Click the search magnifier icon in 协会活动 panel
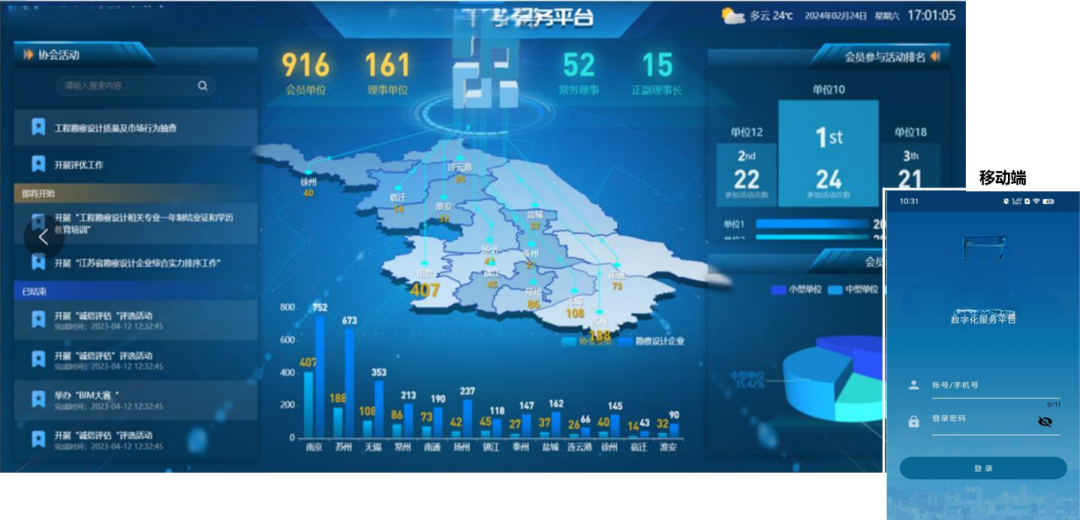Viewport: 1080px width, 520px height. 202,86
